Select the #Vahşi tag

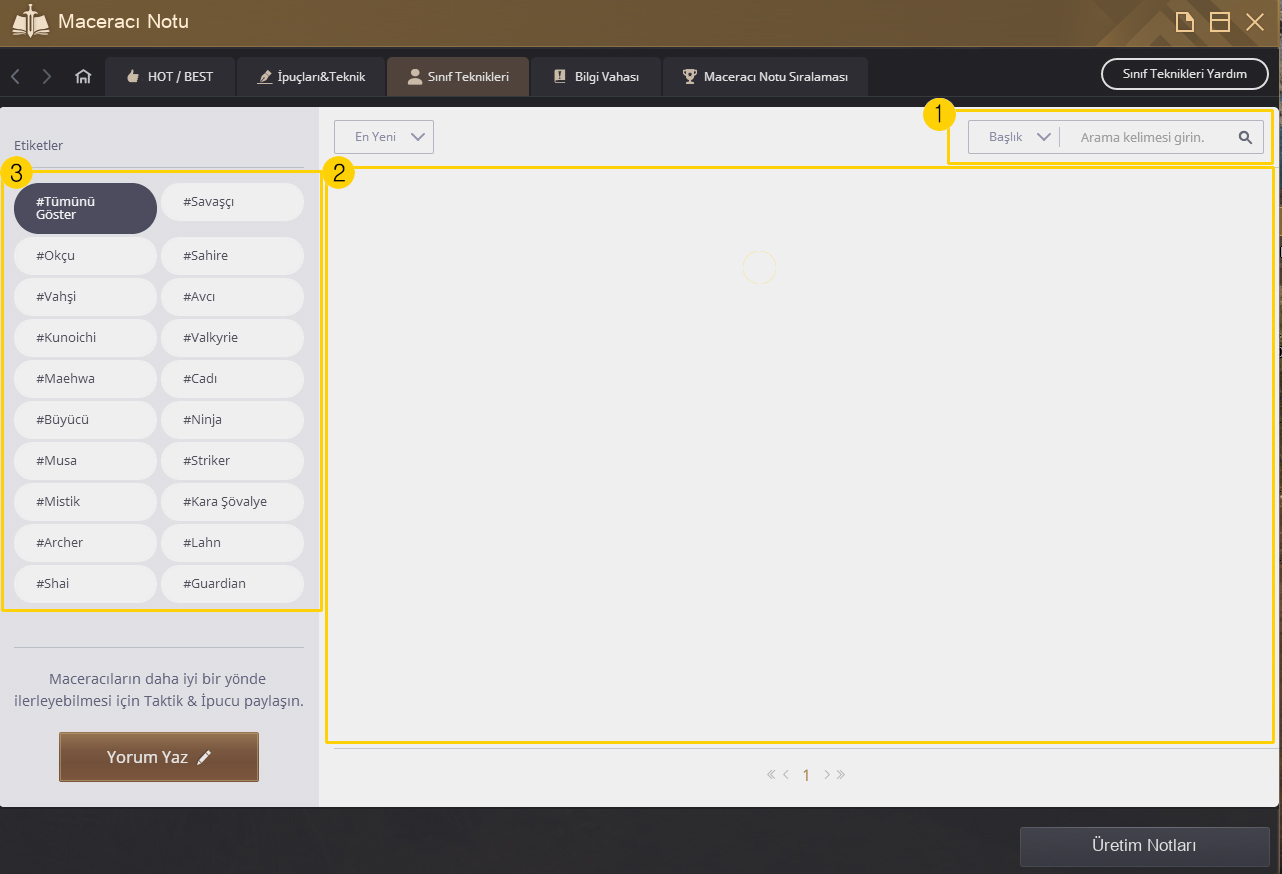(x=86, y=297)
